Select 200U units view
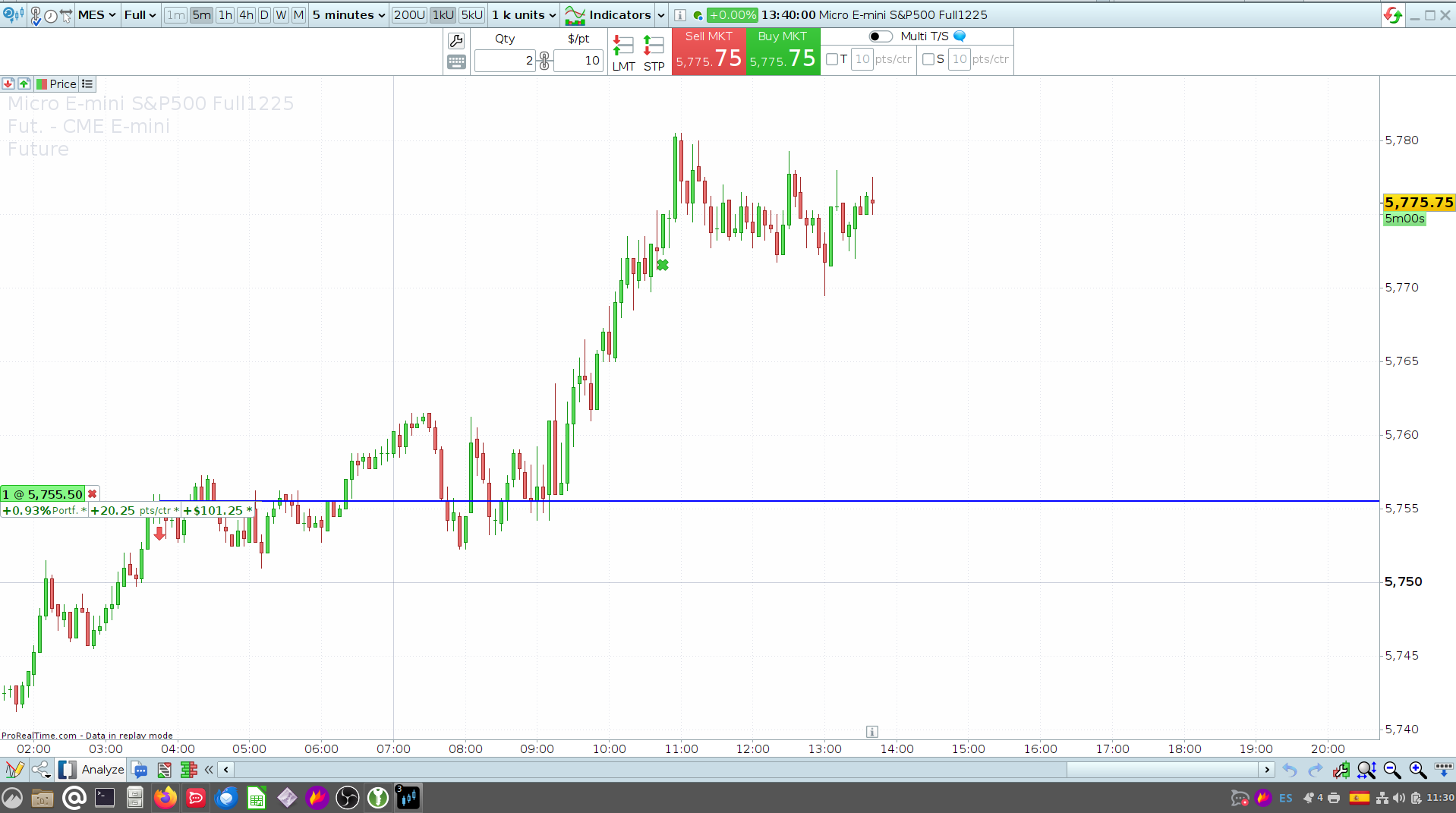The height and width of the screenshot is (813, 1456). point(409,15)
